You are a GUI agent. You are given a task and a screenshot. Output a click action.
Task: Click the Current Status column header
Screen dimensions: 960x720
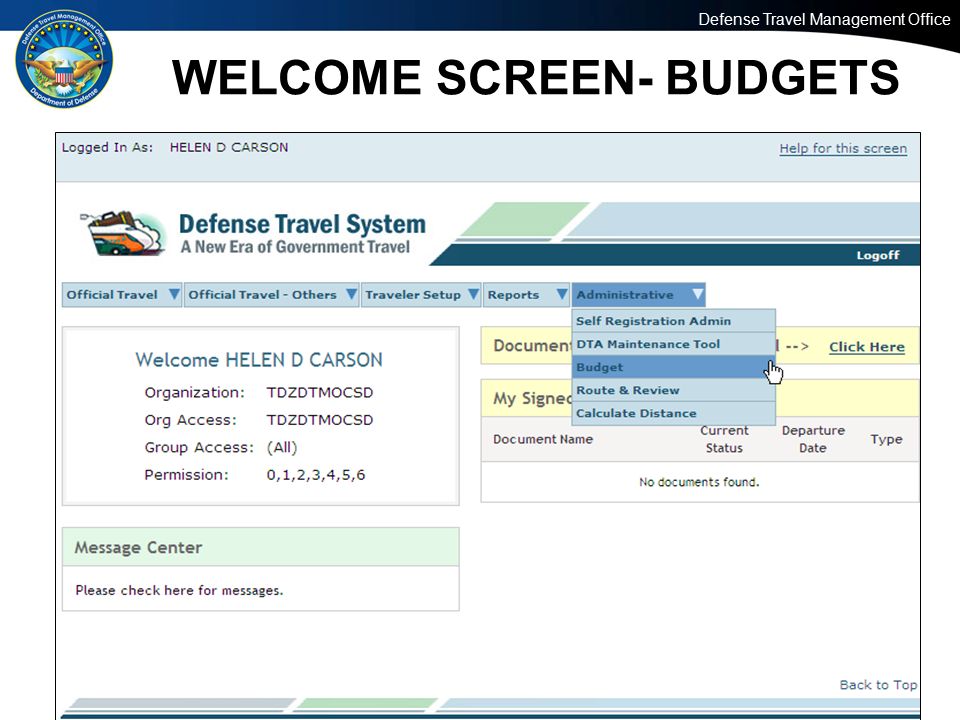(724, 439)
